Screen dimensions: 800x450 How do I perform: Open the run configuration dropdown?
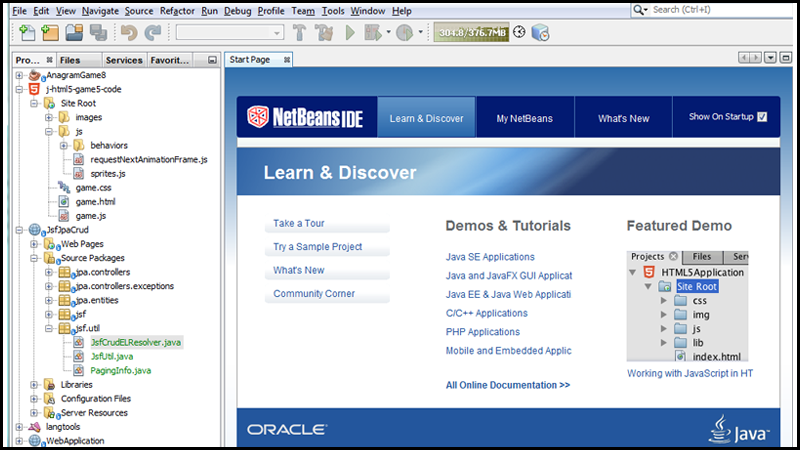click(277, 33)
